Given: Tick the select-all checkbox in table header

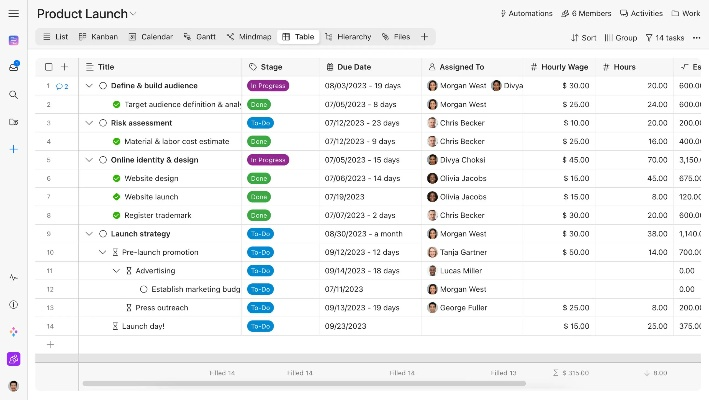Looking at the screenshot, I should pos(49,67).
